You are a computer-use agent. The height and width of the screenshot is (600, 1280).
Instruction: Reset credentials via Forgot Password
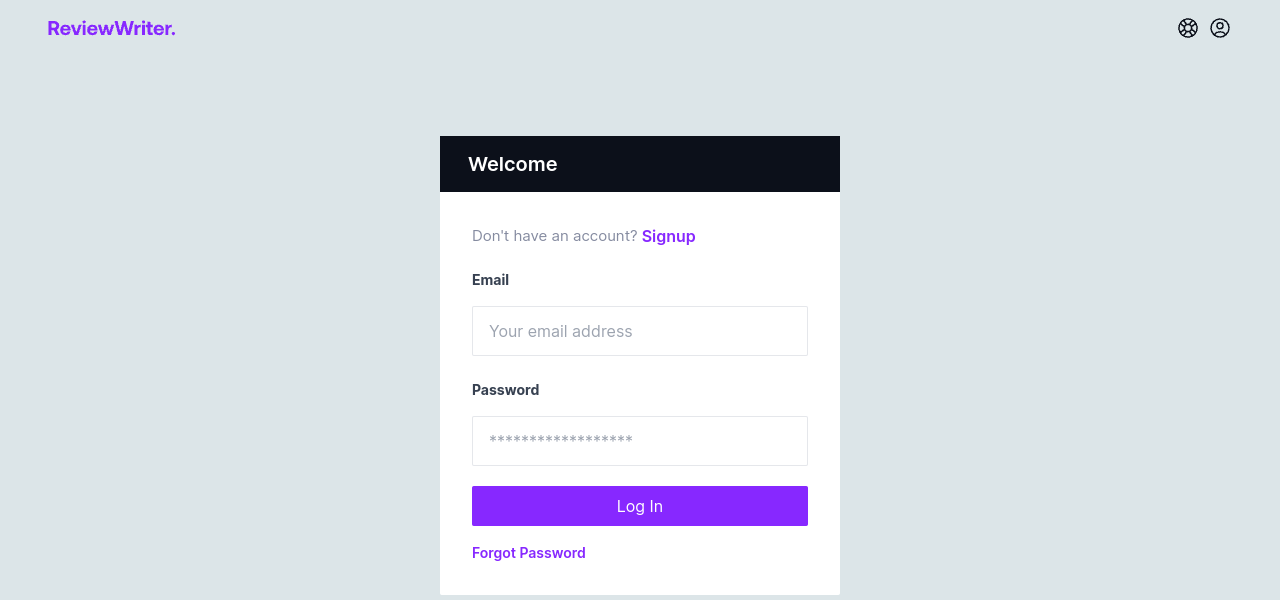[x=529, y=553]
